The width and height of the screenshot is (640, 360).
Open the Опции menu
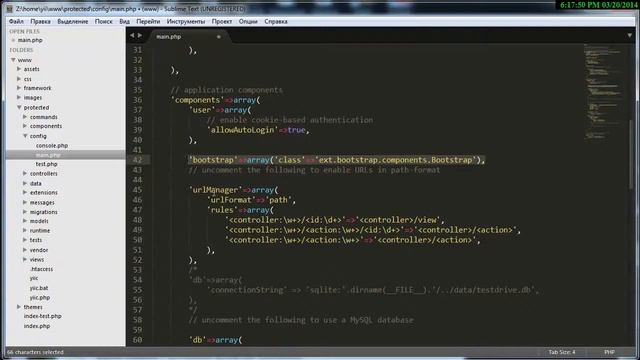(x=248, y=21)
